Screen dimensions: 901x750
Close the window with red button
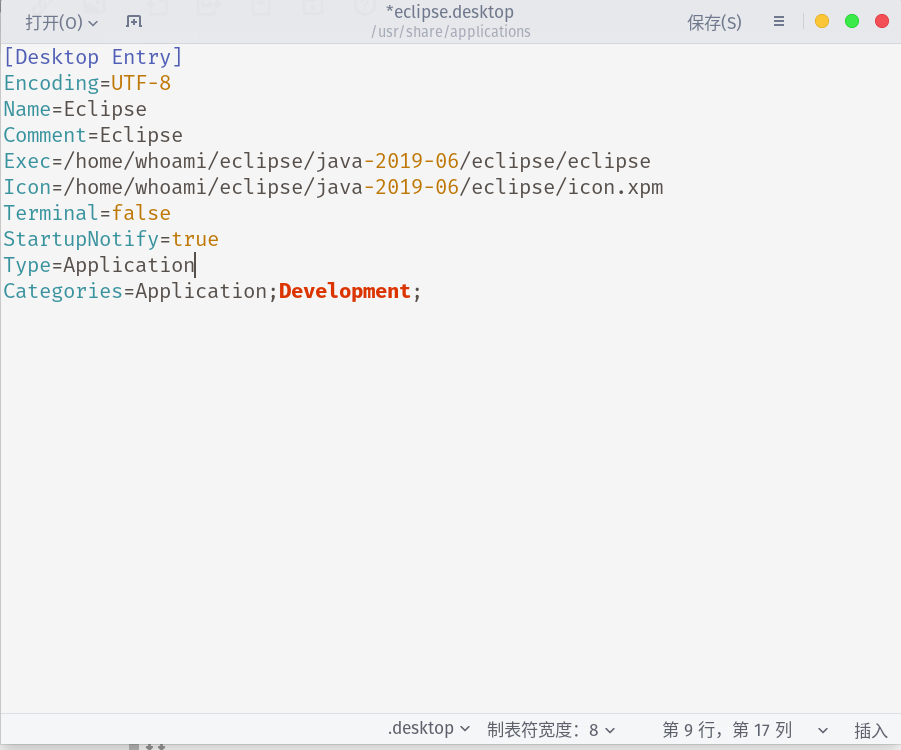(x=881, y=22)
